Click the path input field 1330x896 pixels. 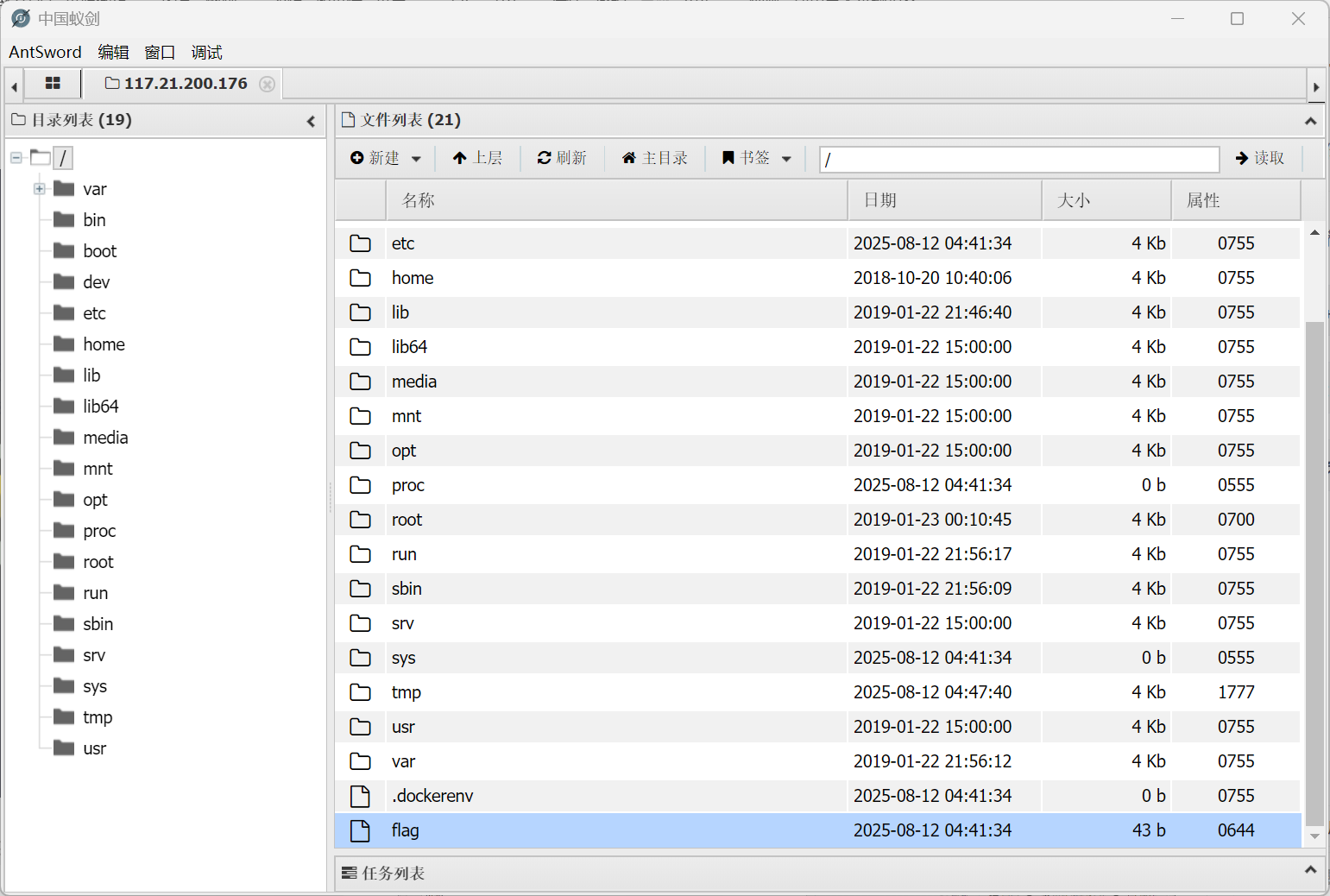tap(1019, 159)
